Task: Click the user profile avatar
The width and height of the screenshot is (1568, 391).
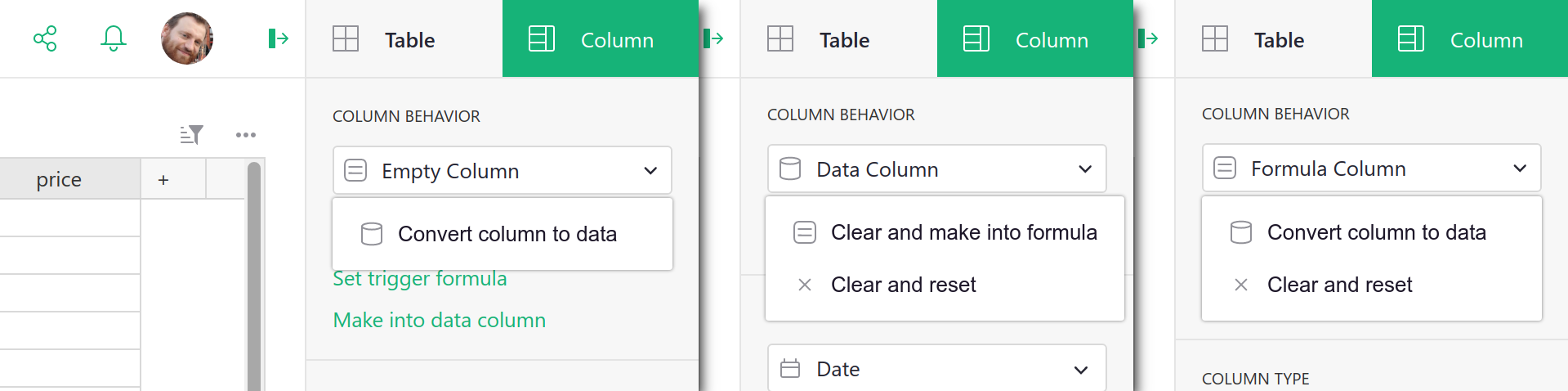Action: click(x=187, y=38)
